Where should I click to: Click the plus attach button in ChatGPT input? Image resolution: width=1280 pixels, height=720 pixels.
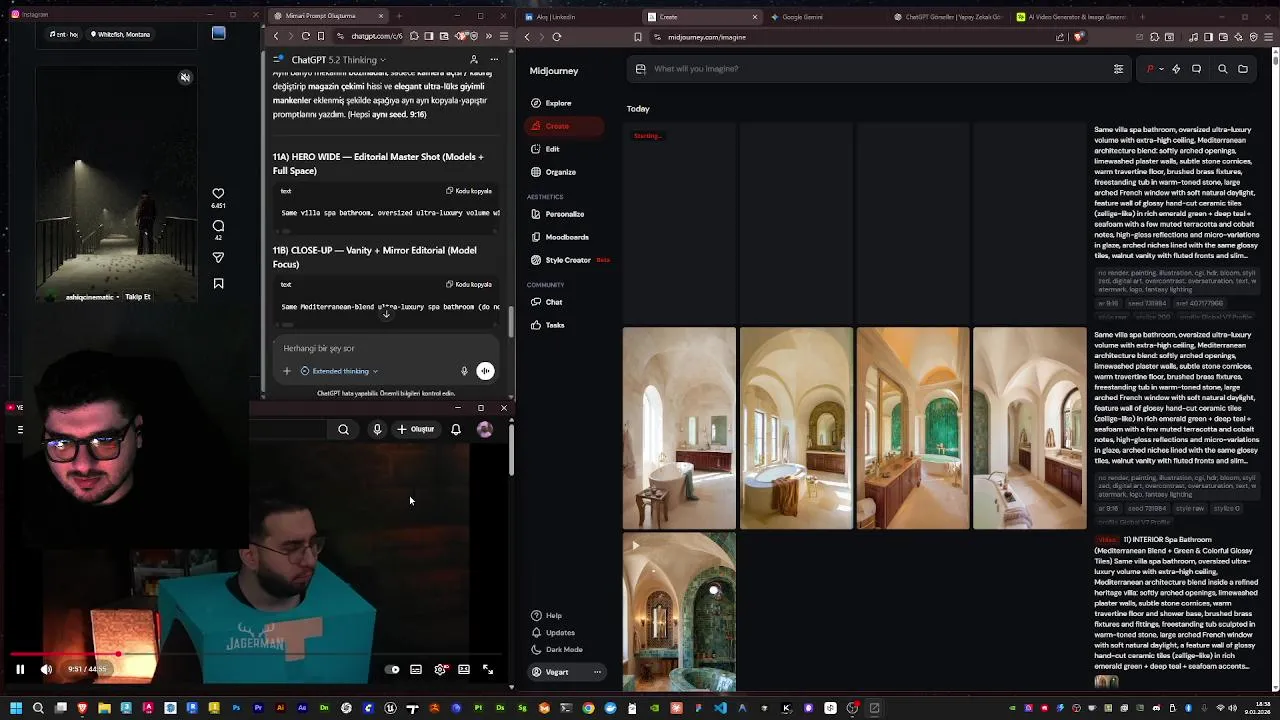click(286, 371)
